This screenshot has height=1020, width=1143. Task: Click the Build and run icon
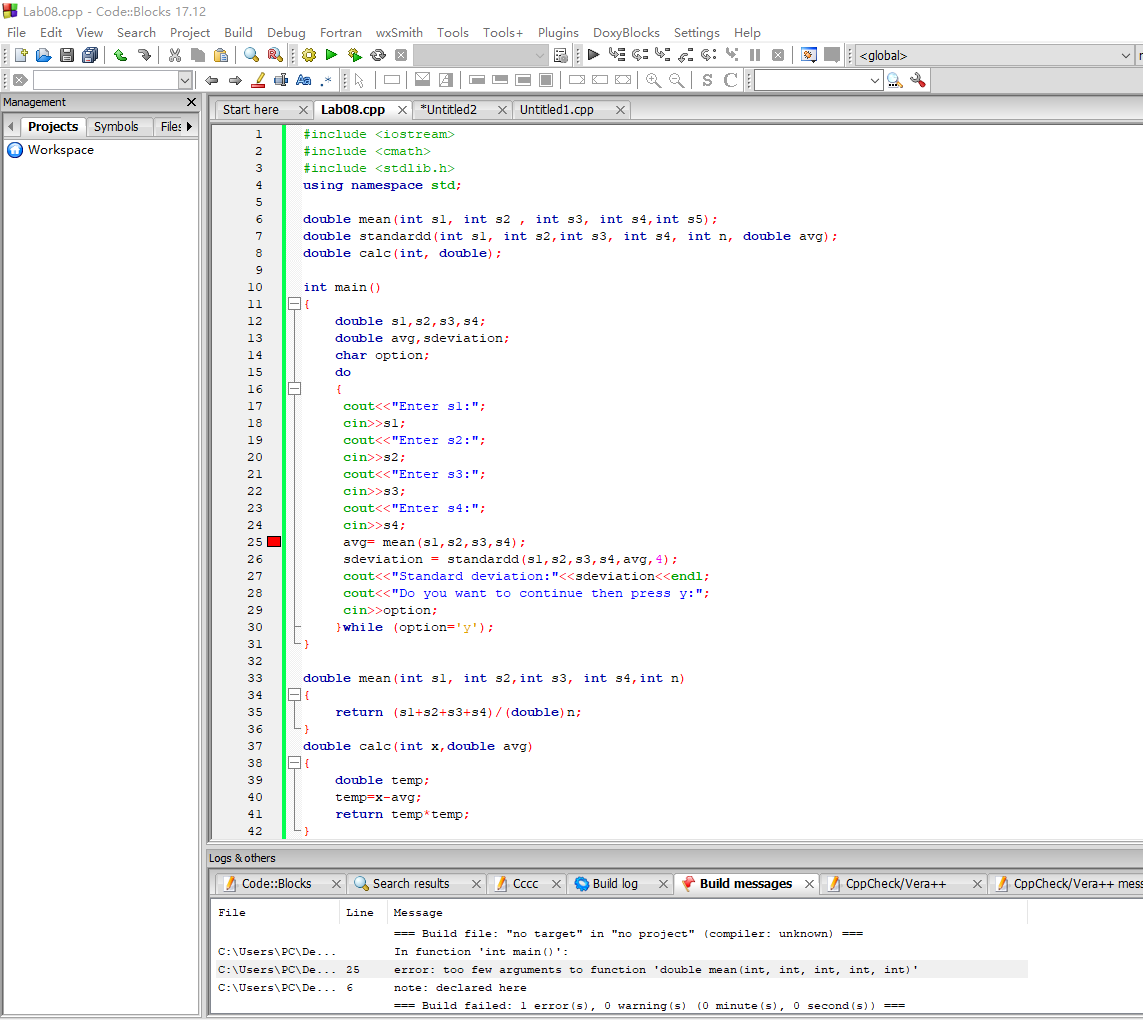(x=354, y=55)
